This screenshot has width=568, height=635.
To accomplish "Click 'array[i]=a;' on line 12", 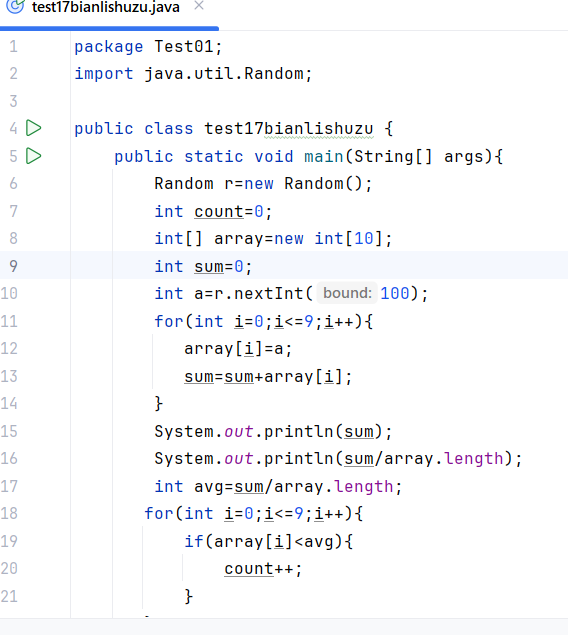I will 238,349.
